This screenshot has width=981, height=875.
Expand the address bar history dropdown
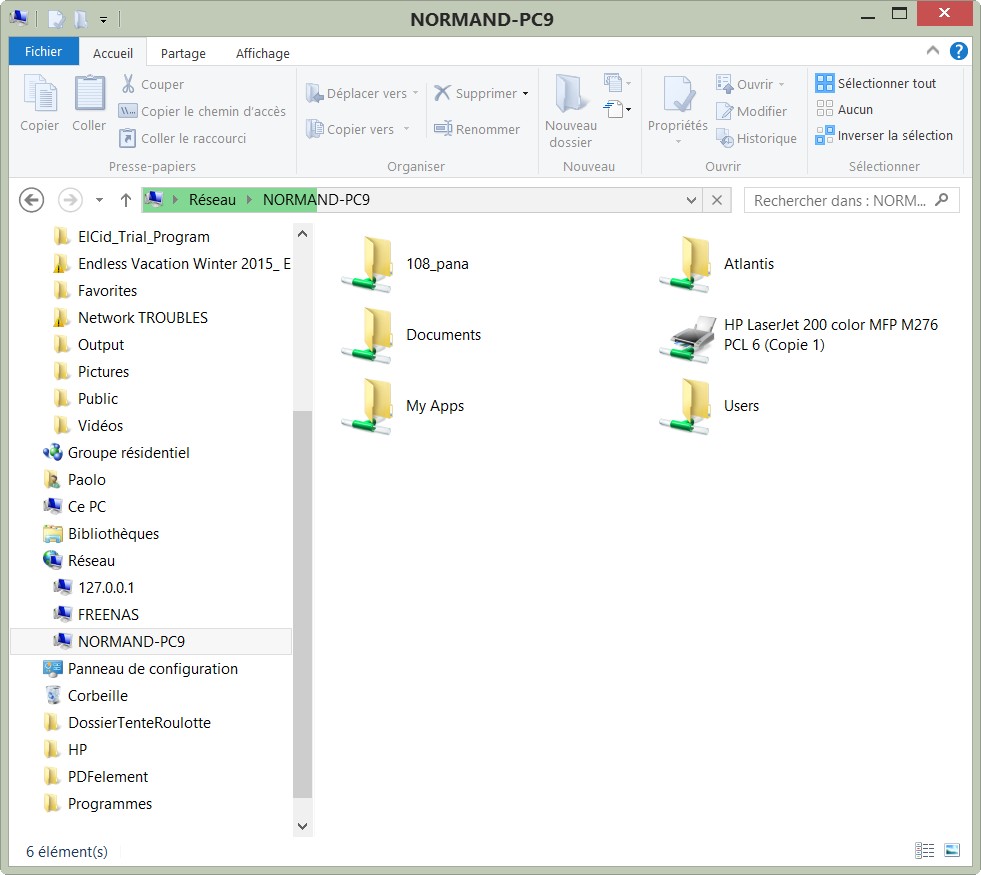tap(692, 200)
